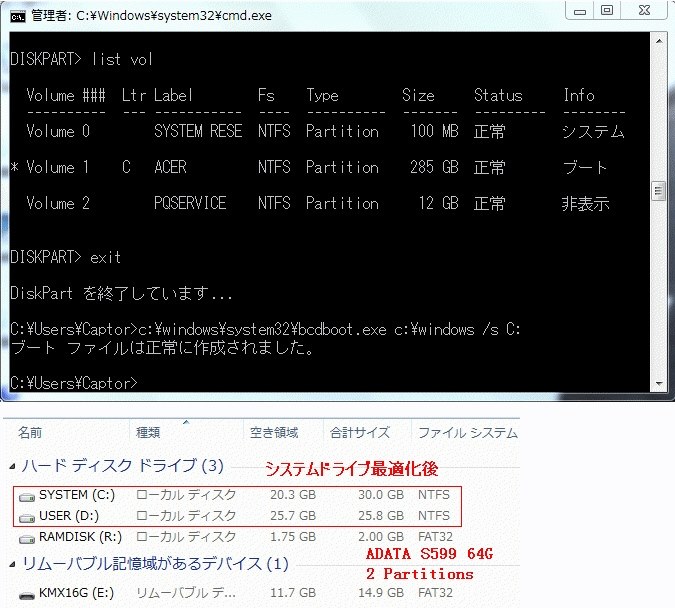Click the bcdboot.exe command line
675x608 pixels.
pos(265,329)
